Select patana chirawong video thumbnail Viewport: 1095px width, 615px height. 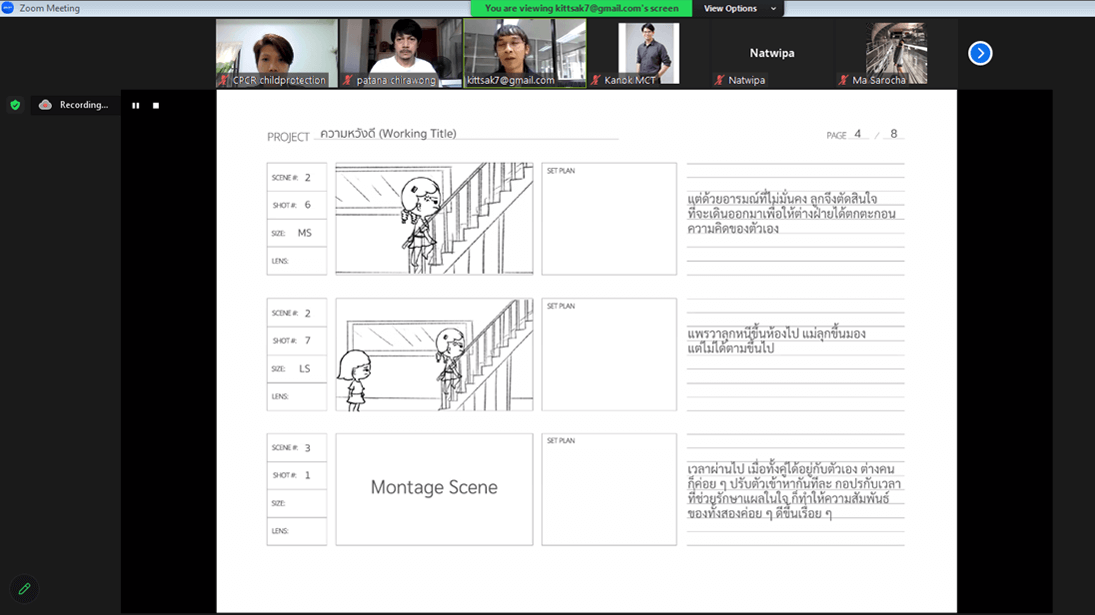[400, 53]
